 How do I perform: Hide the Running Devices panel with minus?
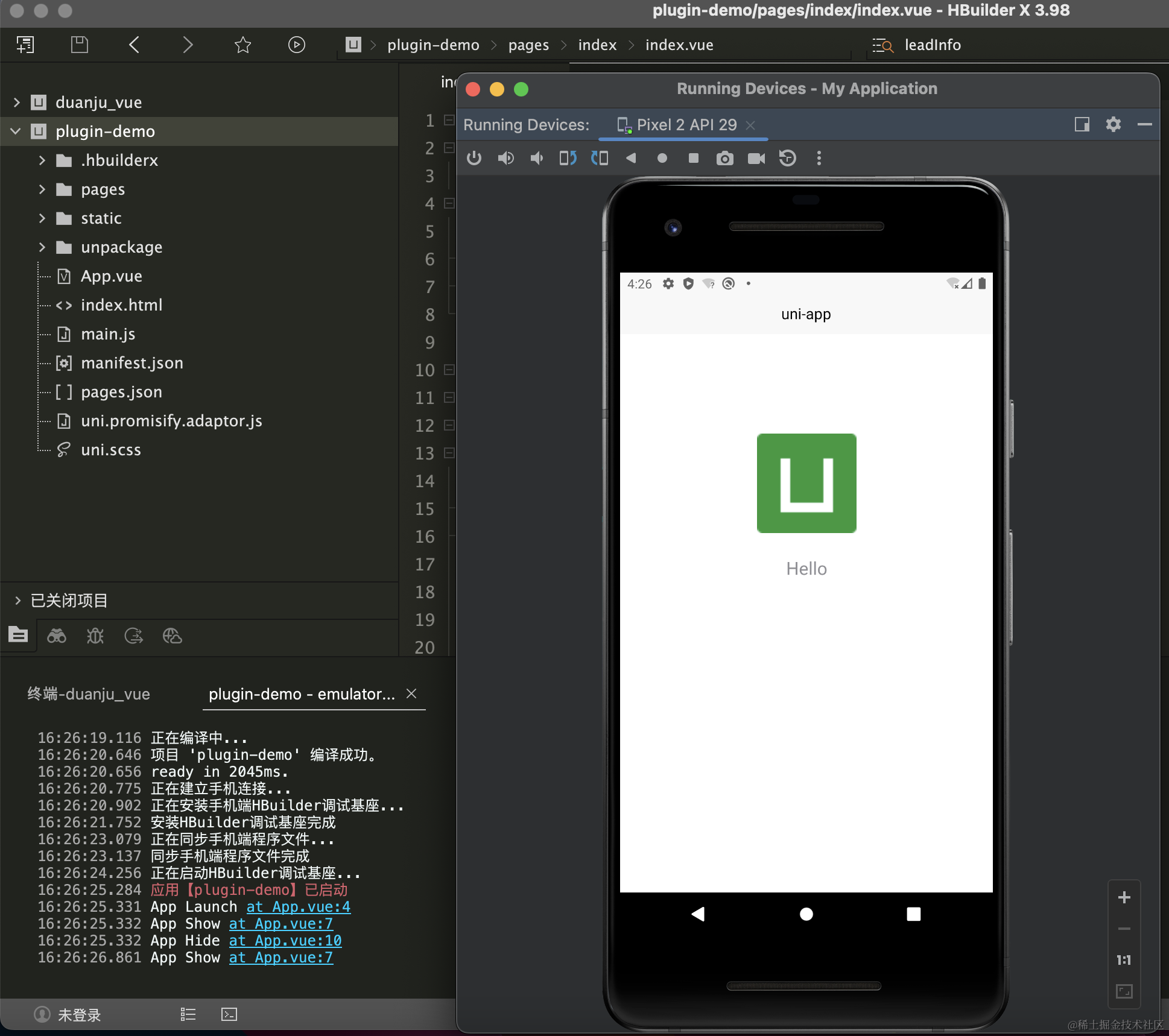click(x=1145, y=124)
